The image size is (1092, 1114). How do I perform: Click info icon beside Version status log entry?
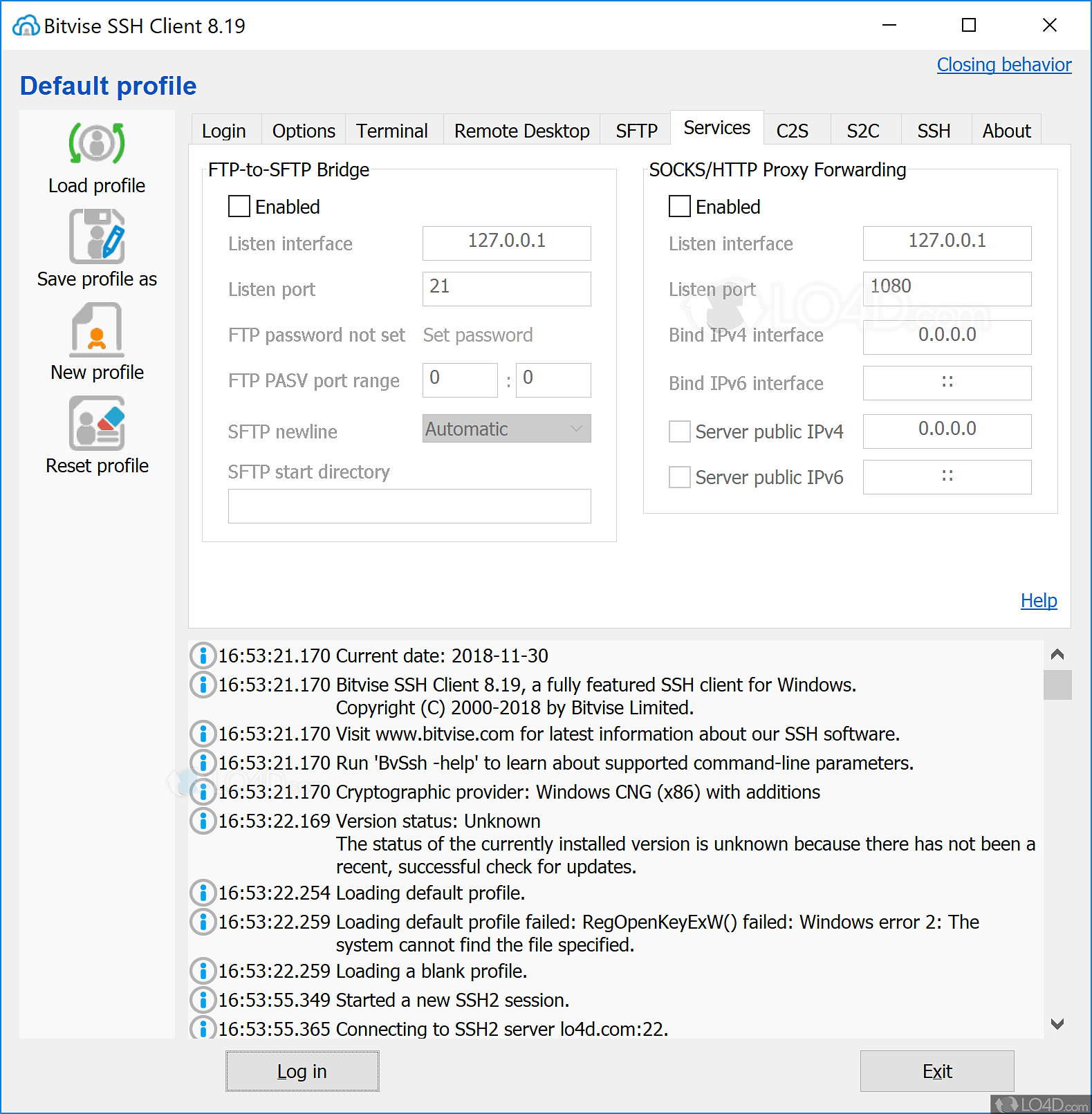click(x=203, y=821)
